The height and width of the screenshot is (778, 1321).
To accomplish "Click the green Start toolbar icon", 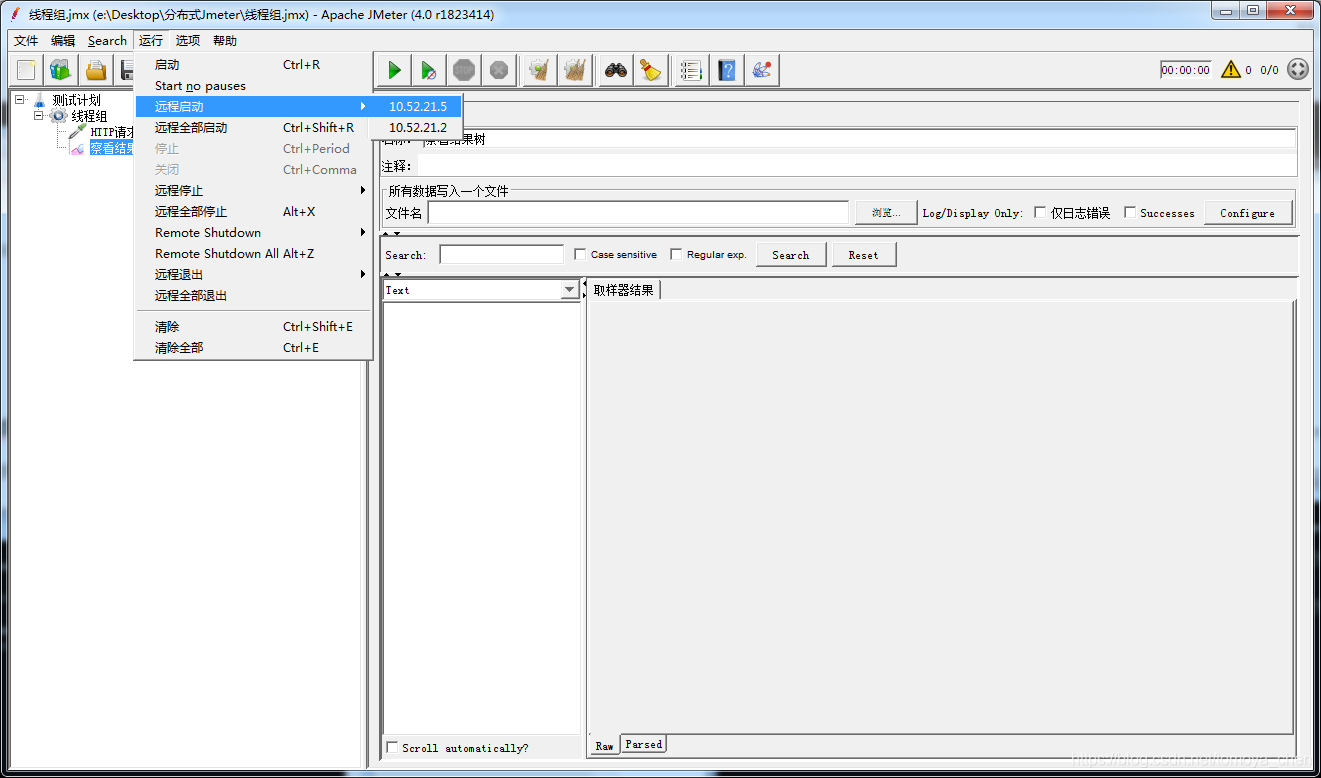I will 394,70.
